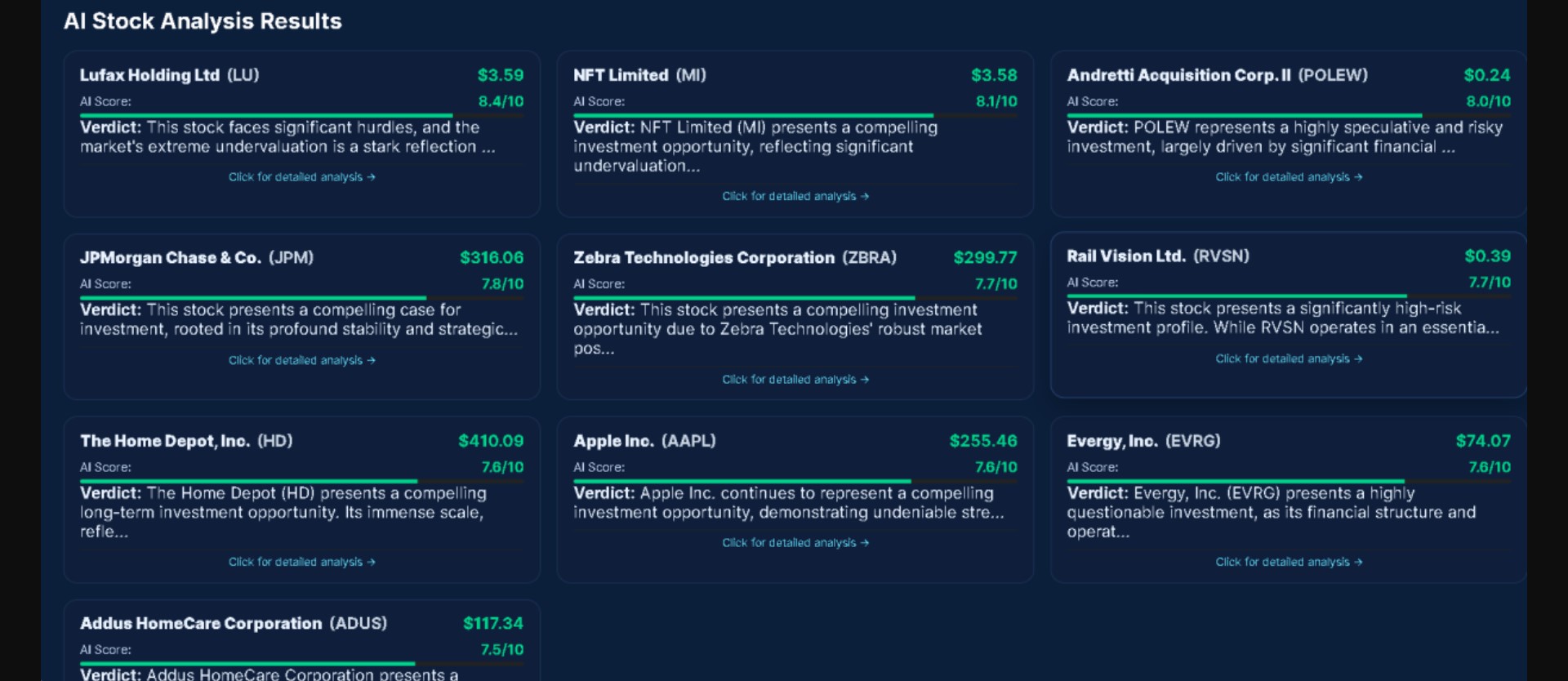Open detailed analysis link for Lufax Holding

(301, 177)
